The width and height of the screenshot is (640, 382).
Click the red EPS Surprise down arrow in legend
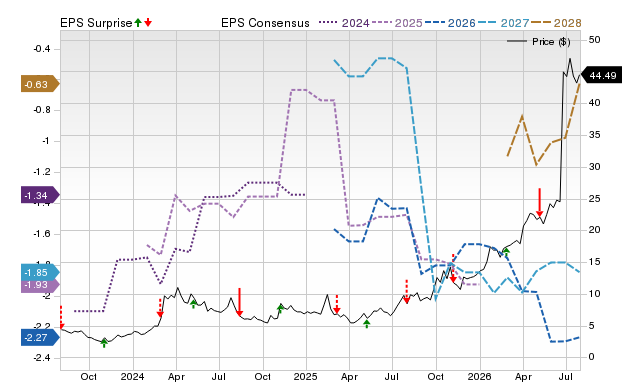tap(148, 22)
